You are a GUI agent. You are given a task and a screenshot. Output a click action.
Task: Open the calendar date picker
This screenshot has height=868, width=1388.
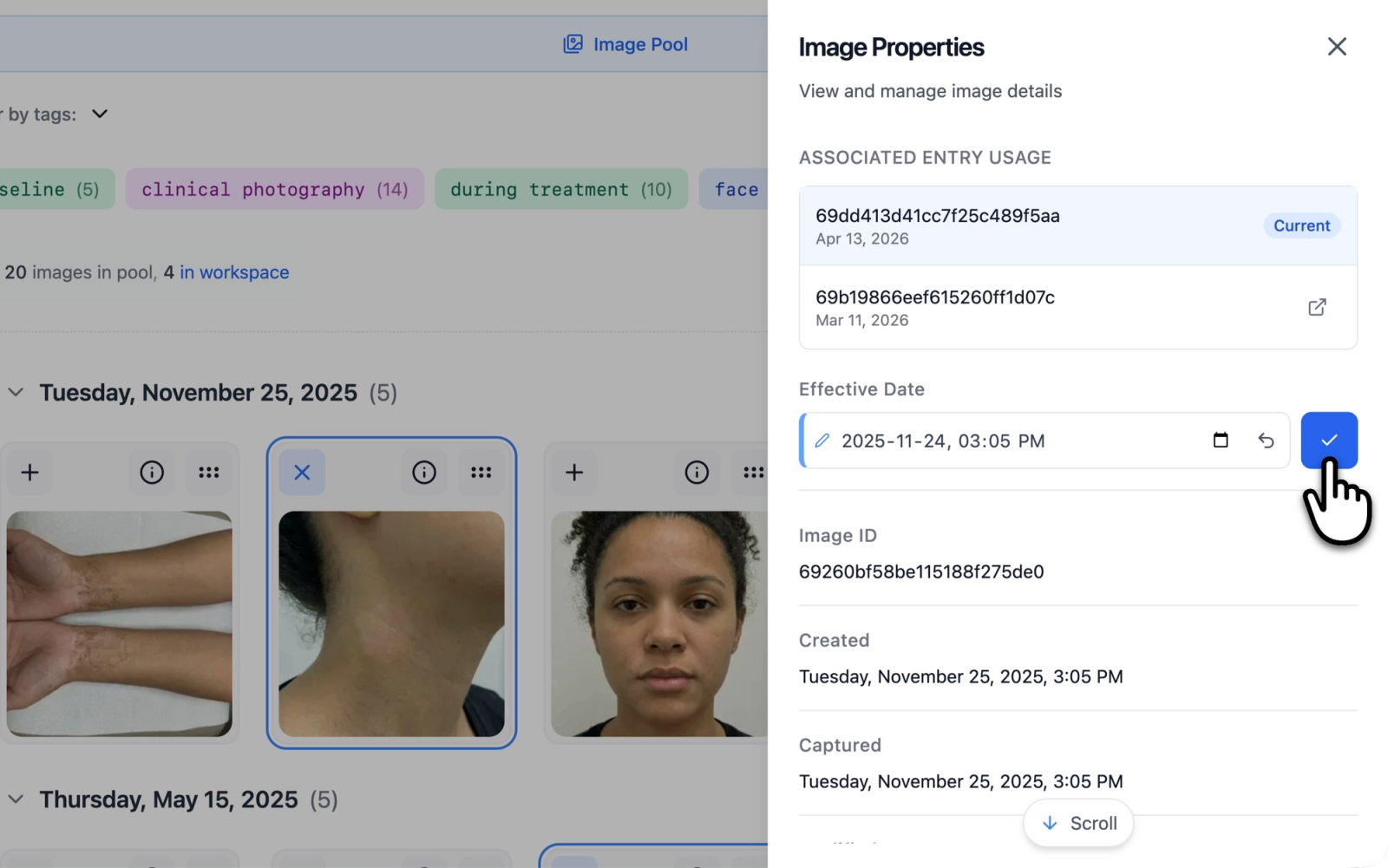click(1221, 441)
